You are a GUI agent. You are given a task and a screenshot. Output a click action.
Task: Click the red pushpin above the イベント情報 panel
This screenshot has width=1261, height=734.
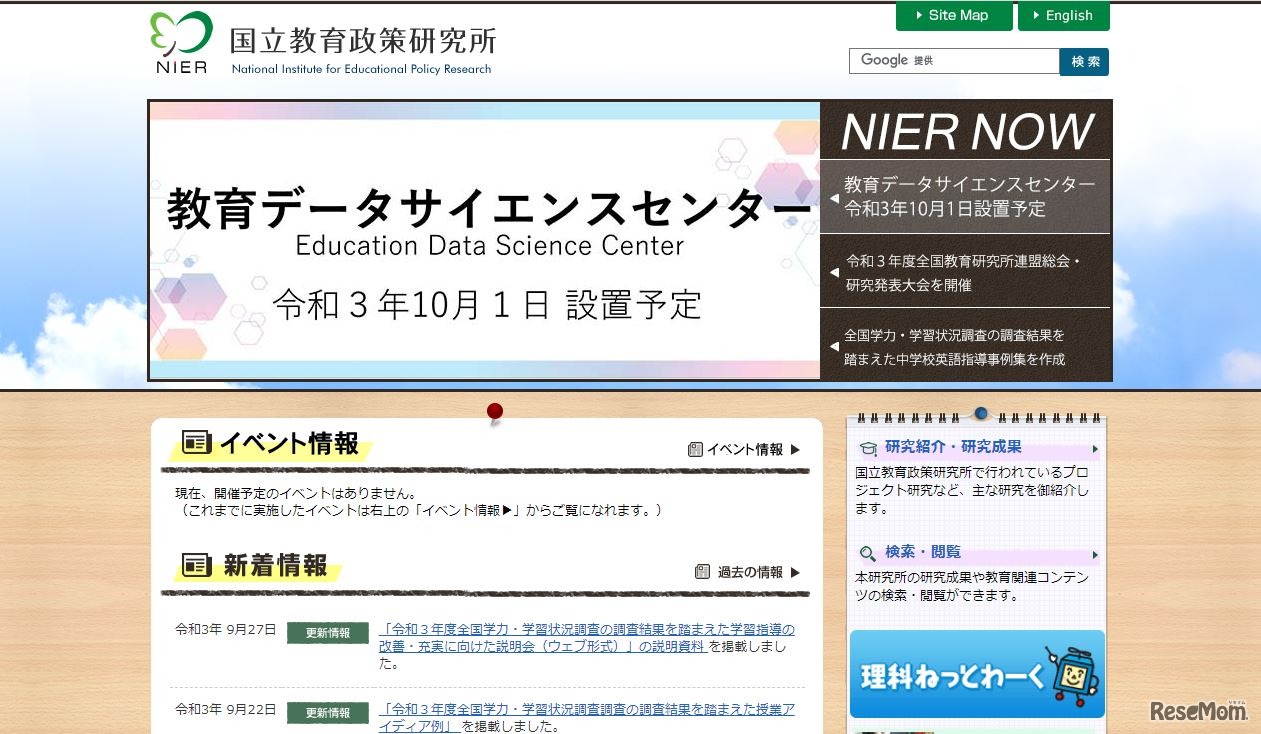tap(494, 410)
